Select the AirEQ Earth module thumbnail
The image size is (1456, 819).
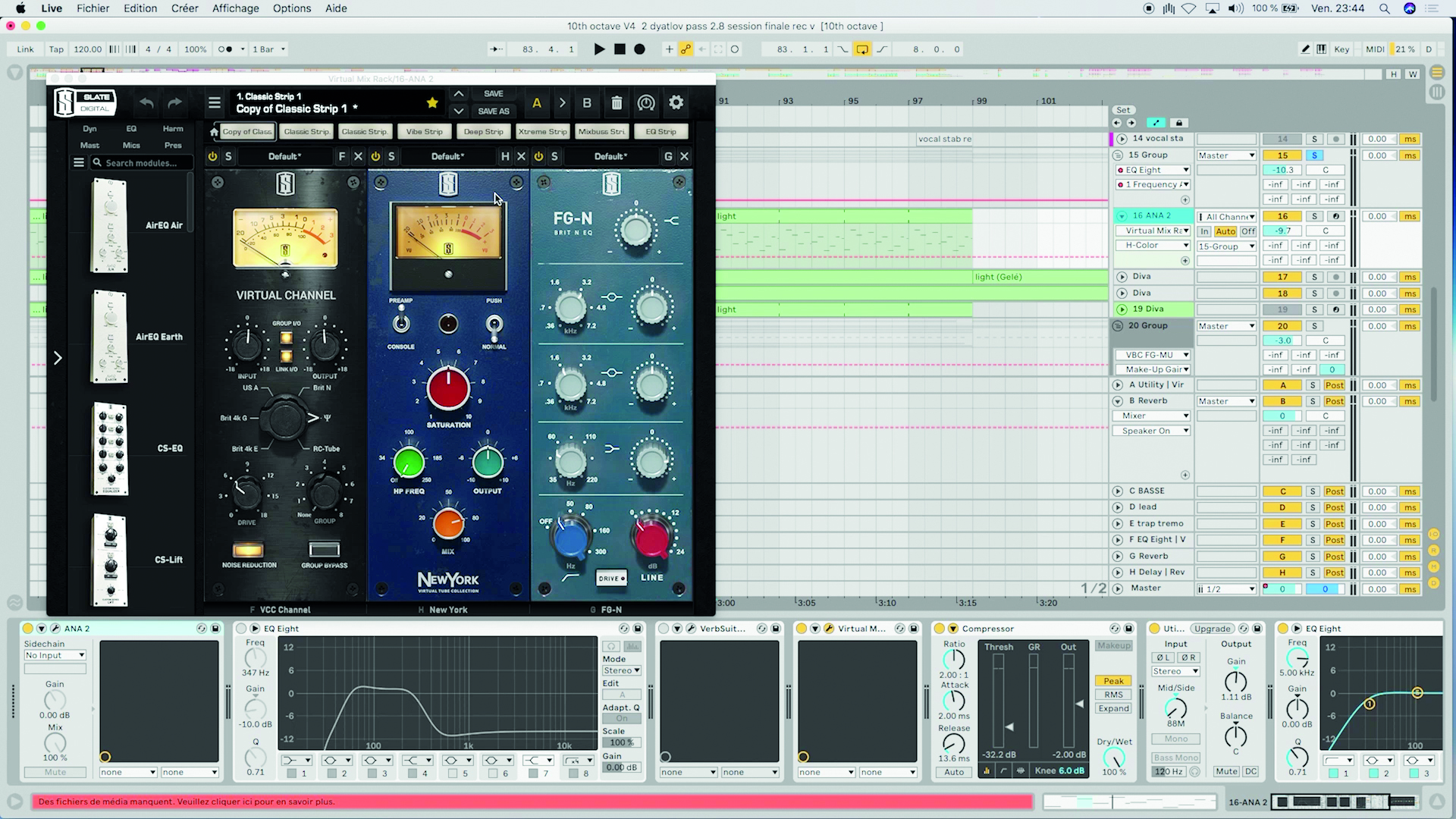pos(109,337)
